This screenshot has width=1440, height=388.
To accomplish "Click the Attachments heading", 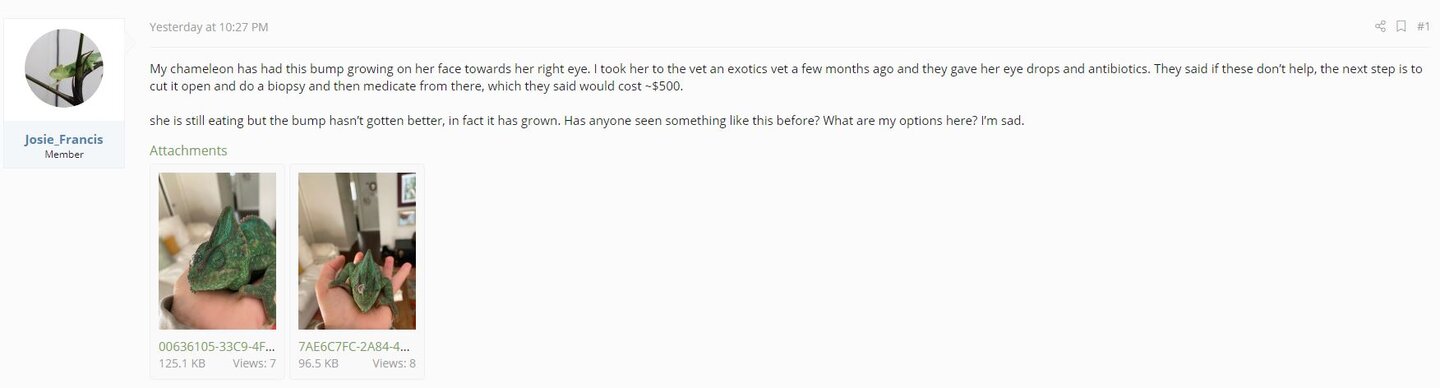I will pos(188,151).
